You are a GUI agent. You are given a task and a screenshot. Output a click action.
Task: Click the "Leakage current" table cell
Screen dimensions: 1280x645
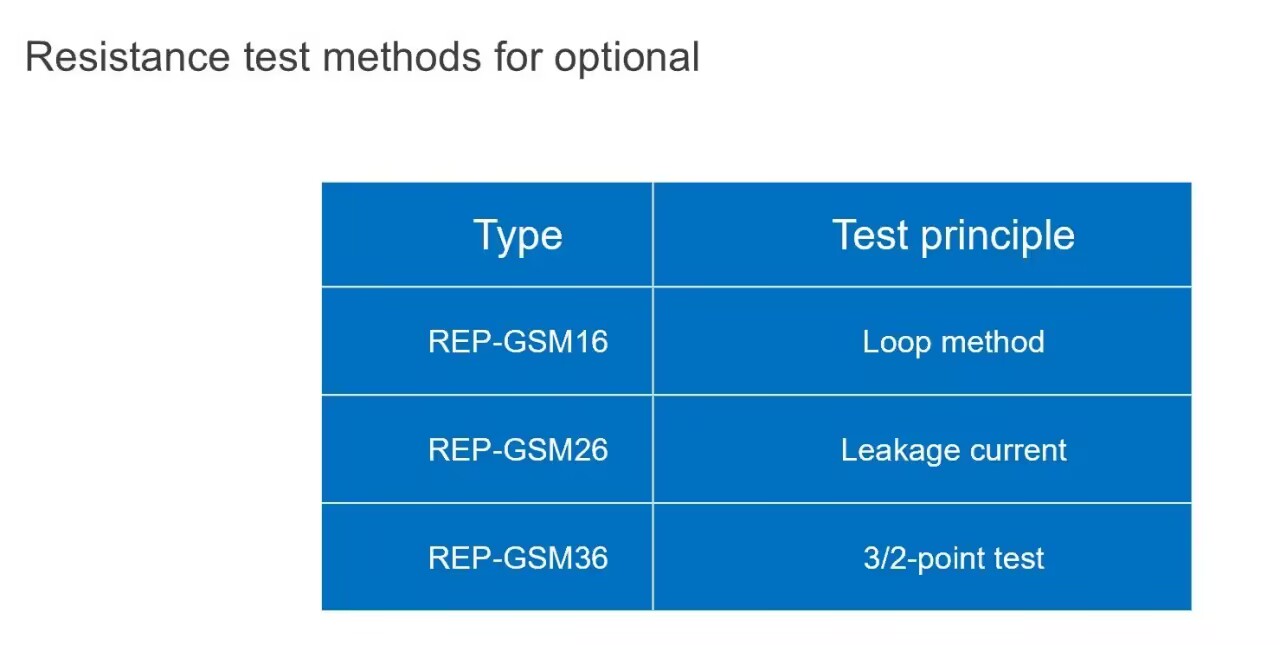[922, 449]
